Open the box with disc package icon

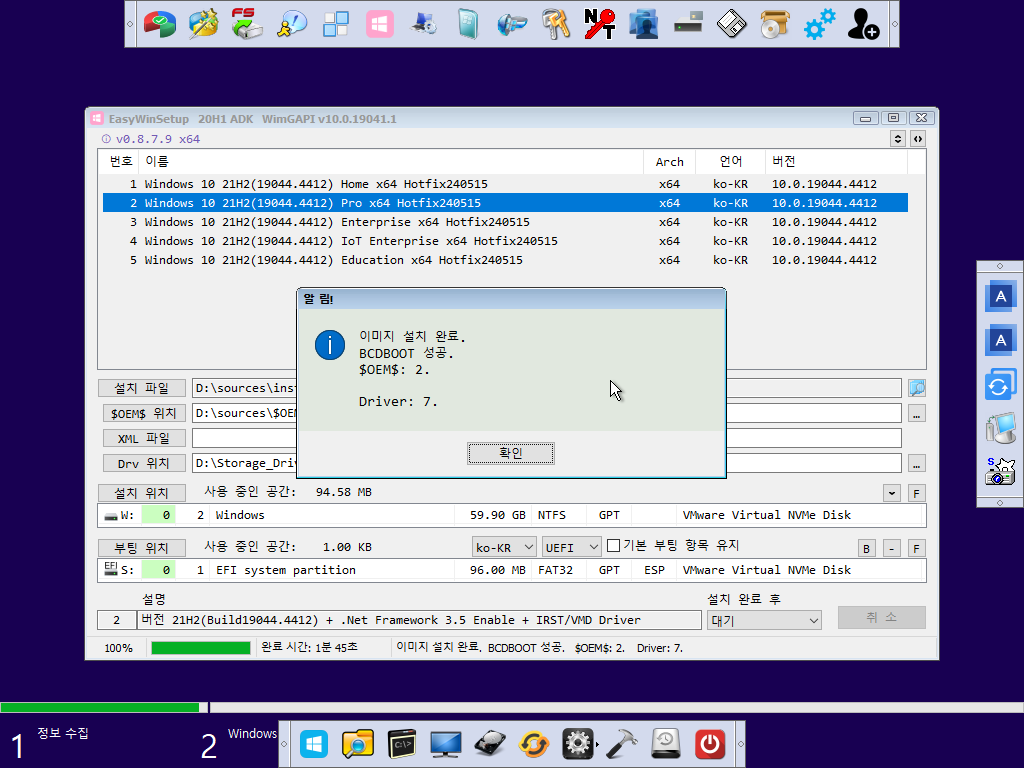[x=775, y=24]
